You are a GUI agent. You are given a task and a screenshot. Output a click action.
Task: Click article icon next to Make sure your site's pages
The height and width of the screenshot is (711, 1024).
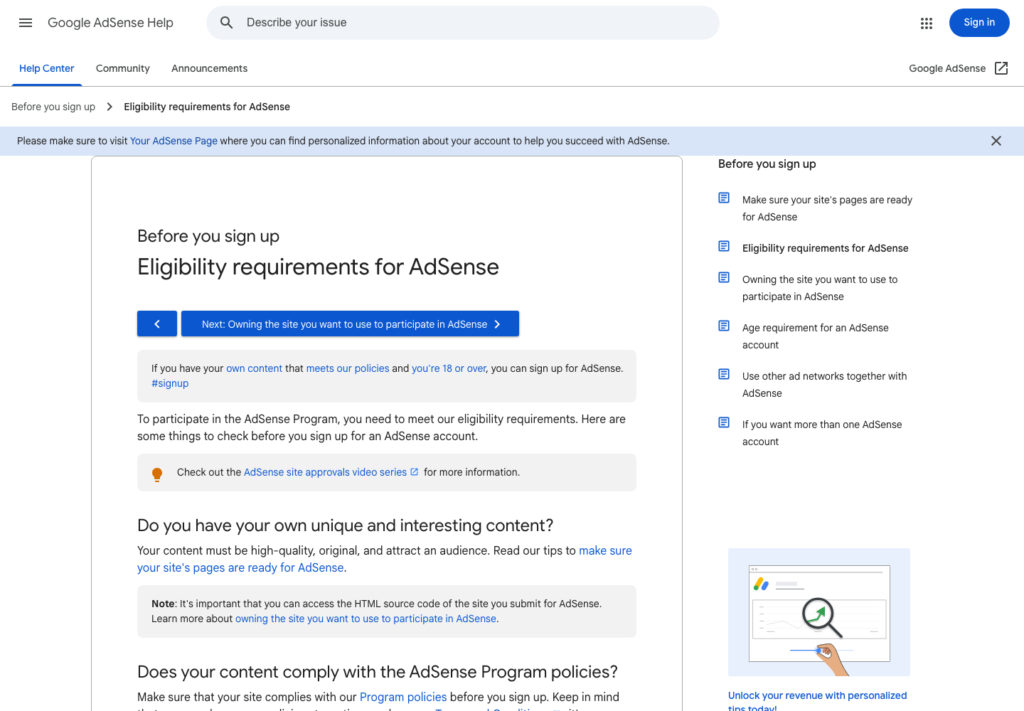tap(724, 198)
